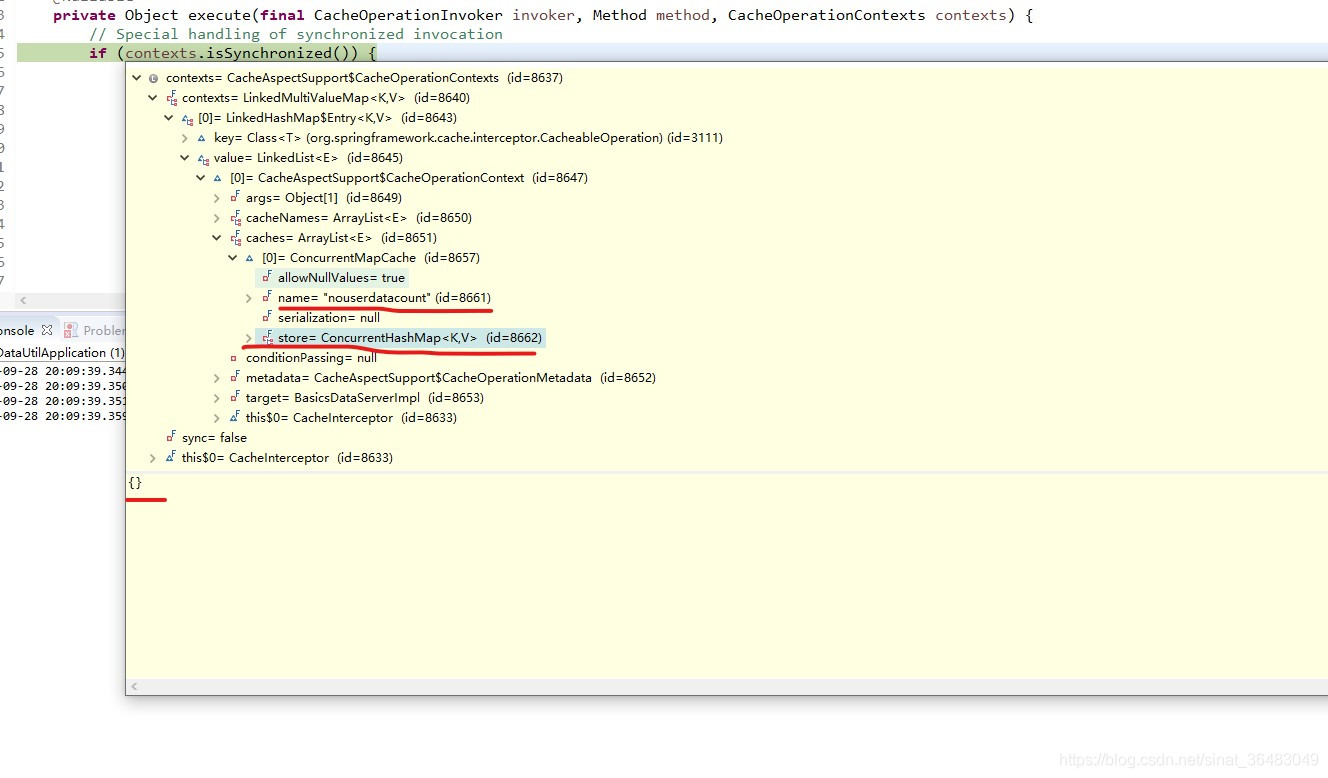Click field icon of serialization= null
The height and width of the screenshot is (778, 1328).
pos(267,317)
